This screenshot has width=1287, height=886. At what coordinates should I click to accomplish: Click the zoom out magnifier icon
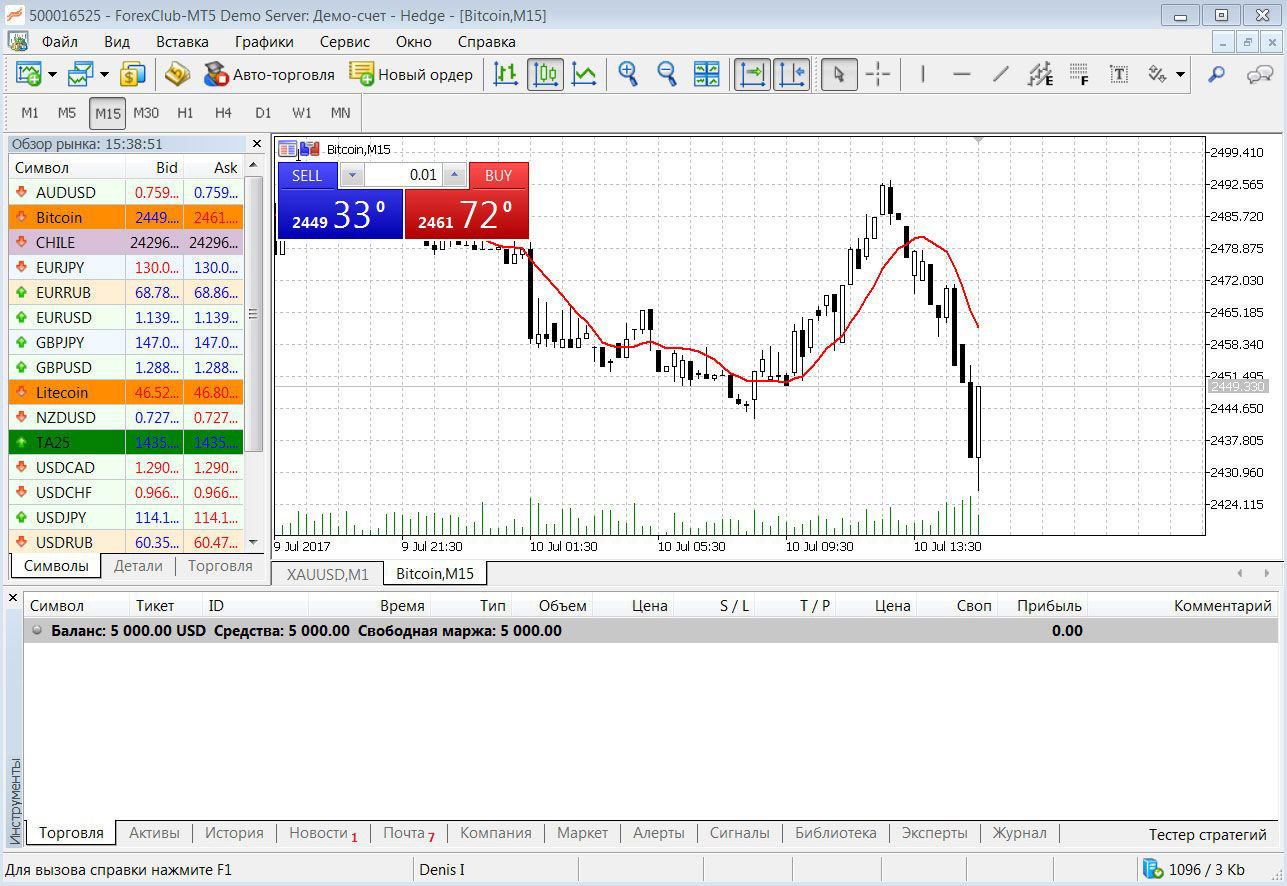[x=666, y=74]
